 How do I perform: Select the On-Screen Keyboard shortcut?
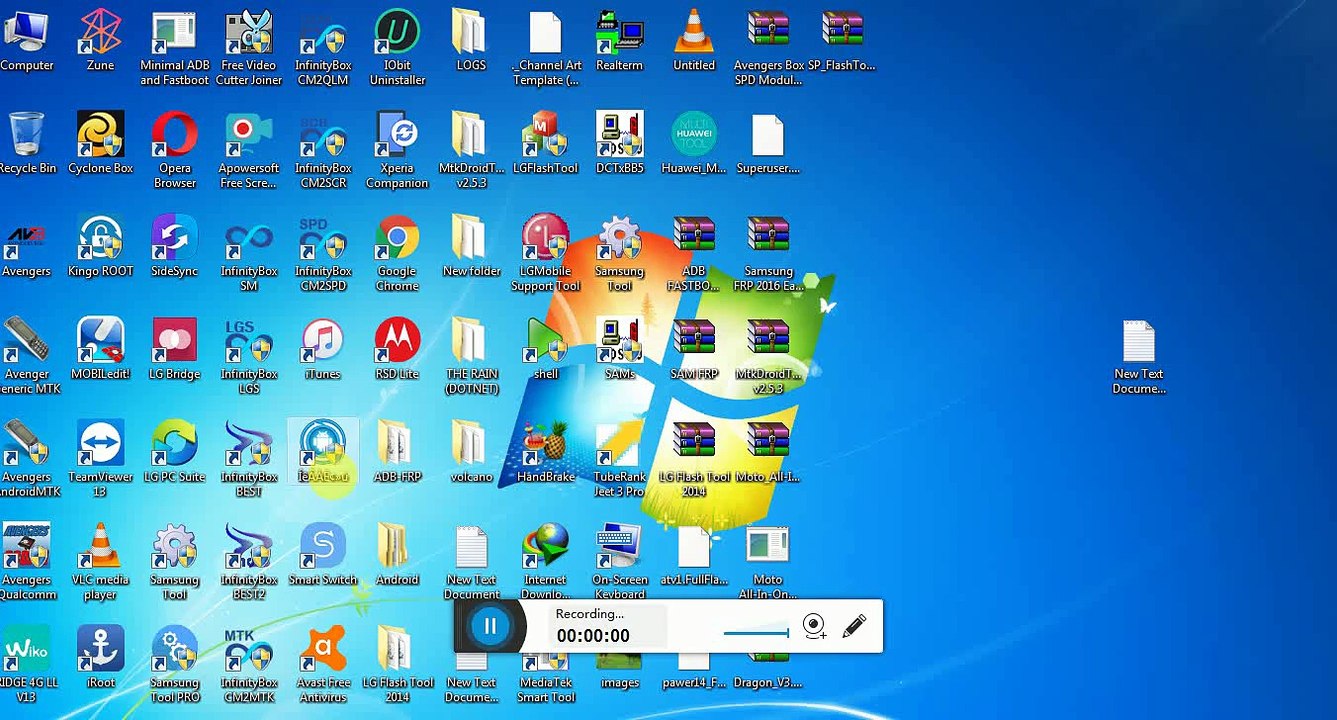620,562
